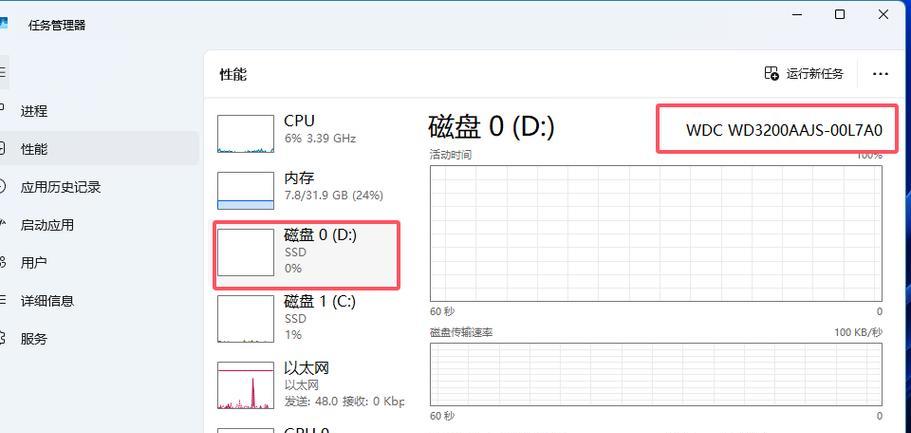The height and width of the screenshot is (433, 911).
Task: Click the Task Manager app icon in title bar
Action: (3, 24)
